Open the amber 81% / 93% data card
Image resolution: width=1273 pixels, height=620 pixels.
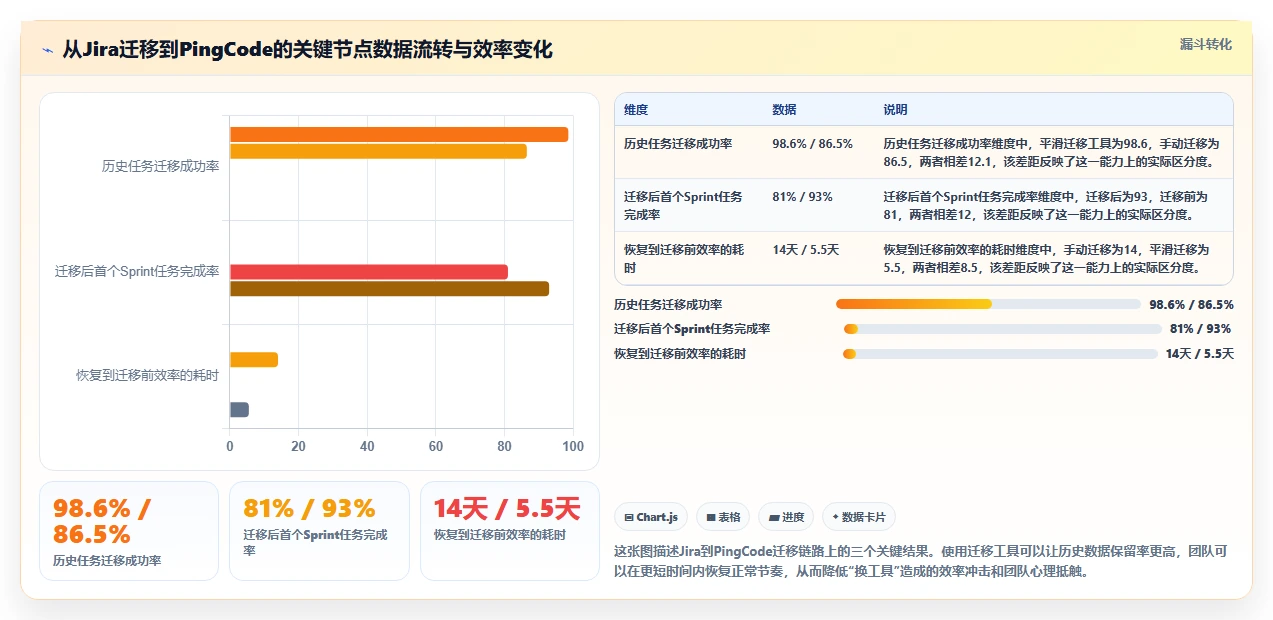click(319, 531)
